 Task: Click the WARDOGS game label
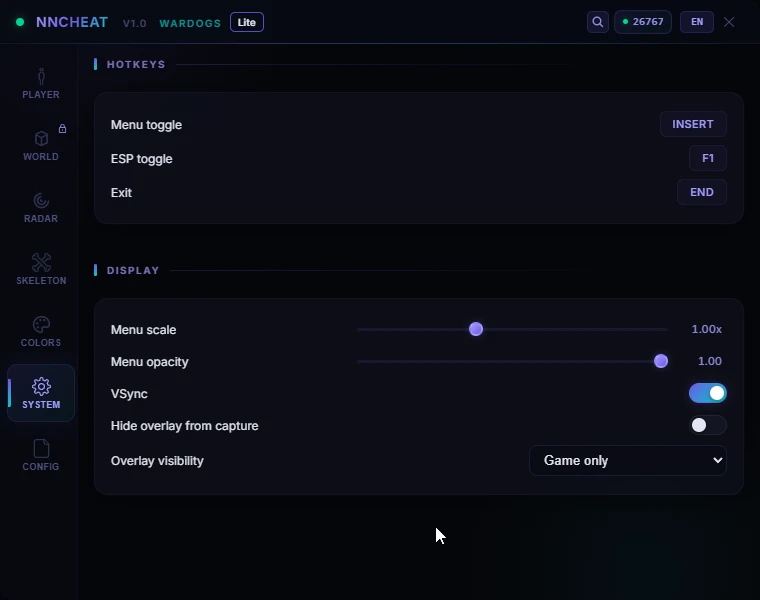click(x=190, y=23)
